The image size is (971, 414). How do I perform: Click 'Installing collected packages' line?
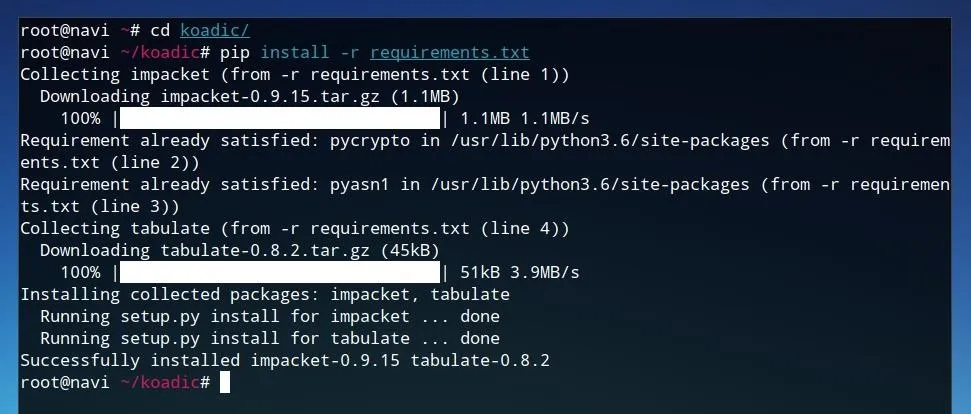click(x=265, y=295)
